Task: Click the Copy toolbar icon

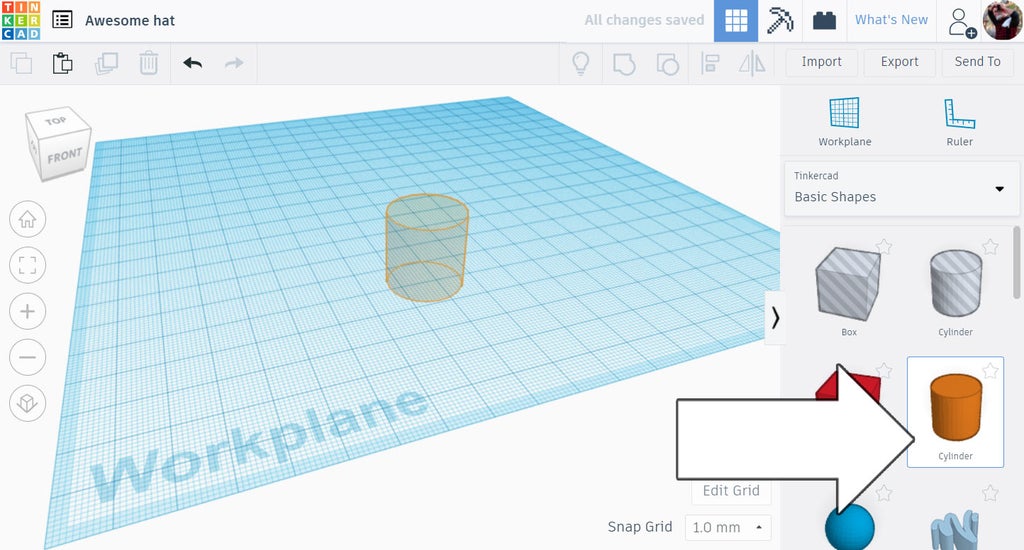Action: [x=21, y=63]
